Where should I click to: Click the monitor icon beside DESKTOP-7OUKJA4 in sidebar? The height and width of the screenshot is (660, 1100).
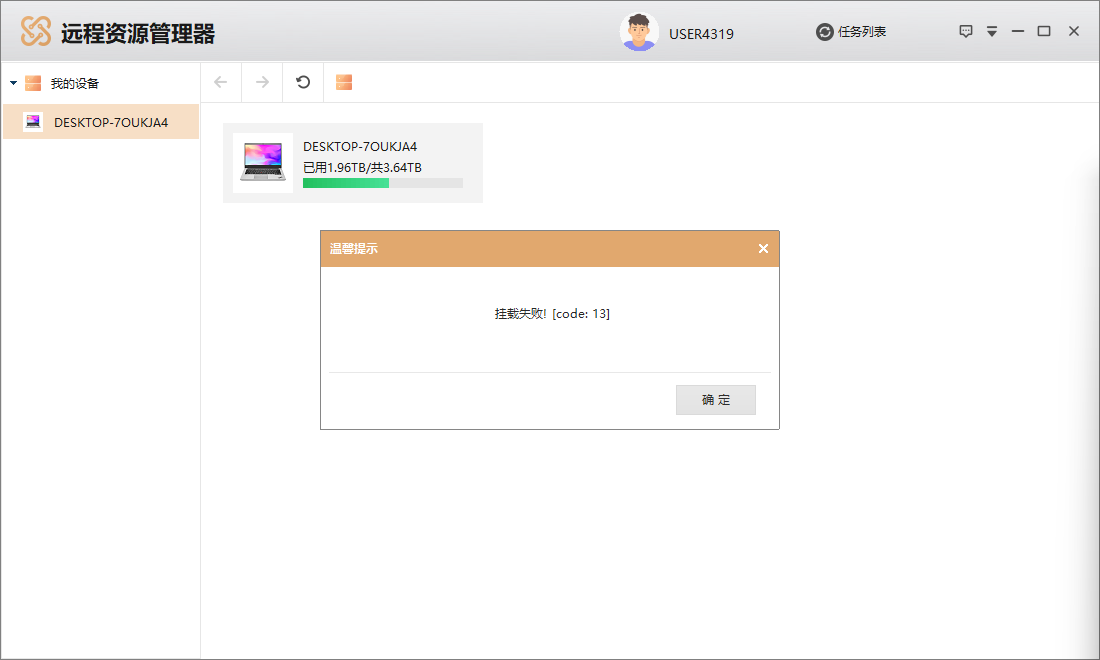33,122
